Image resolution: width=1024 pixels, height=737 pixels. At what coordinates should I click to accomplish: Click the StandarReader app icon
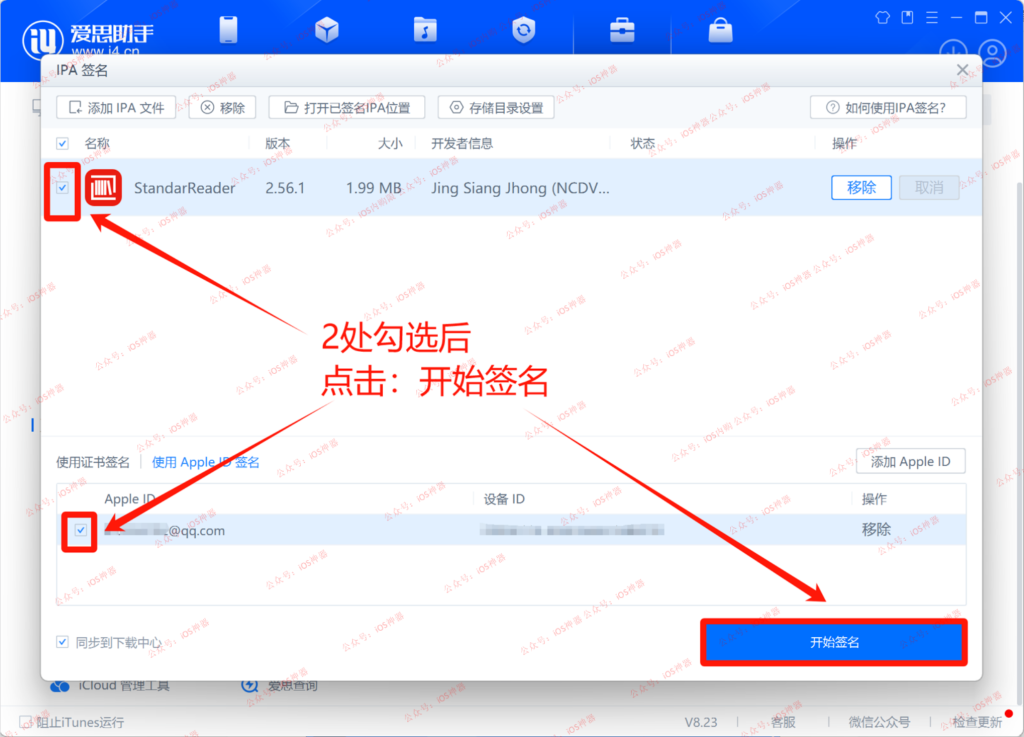(x=103, y=188)
